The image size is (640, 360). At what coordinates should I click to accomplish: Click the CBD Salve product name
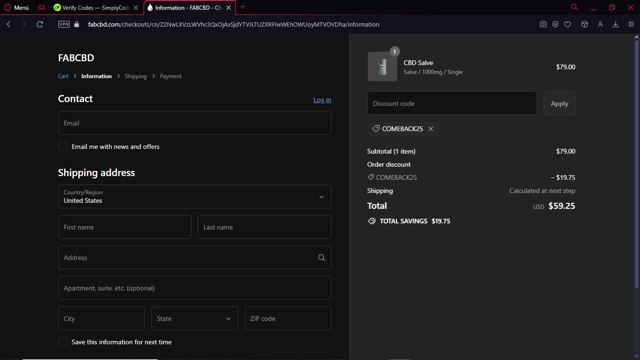(418, 62)
